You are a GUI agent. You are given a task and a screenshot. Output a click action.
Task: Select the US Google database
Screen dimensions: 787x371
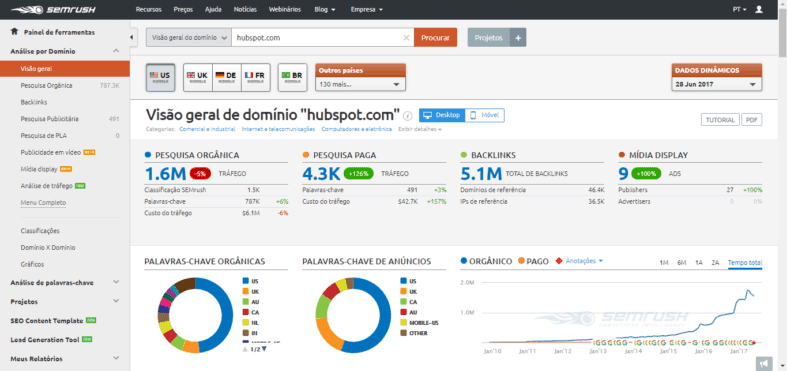coord(161,77)
